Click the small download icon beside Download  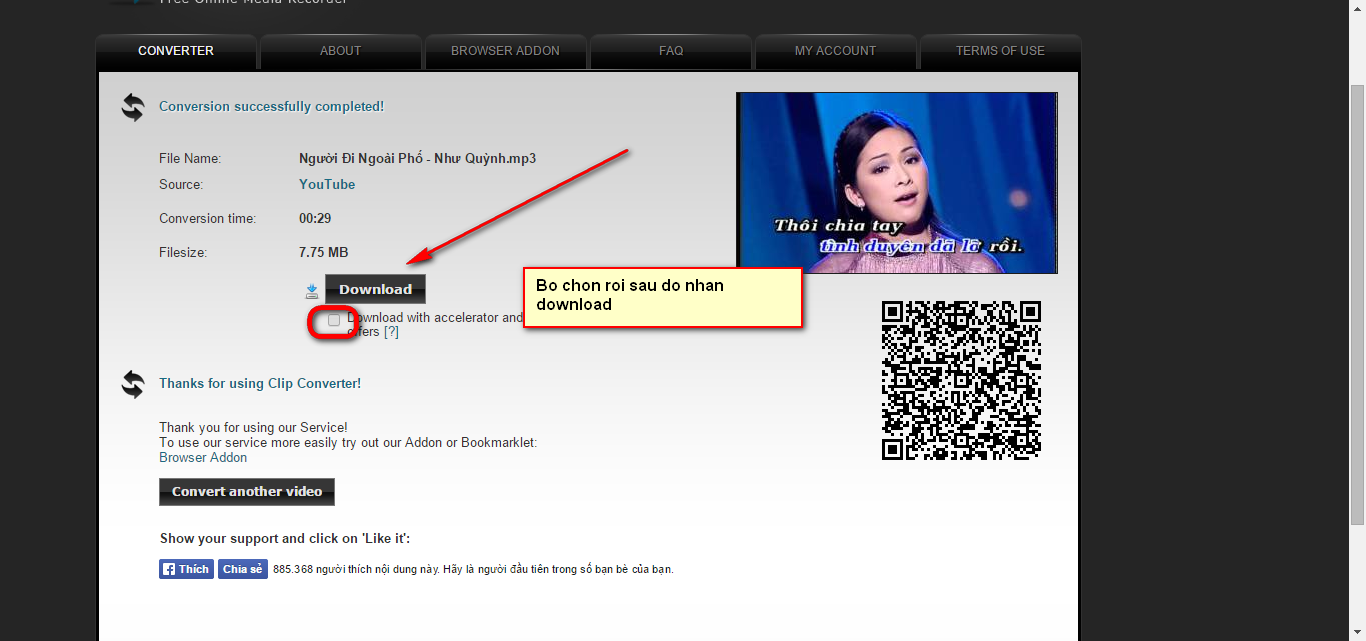coord(312,291)
